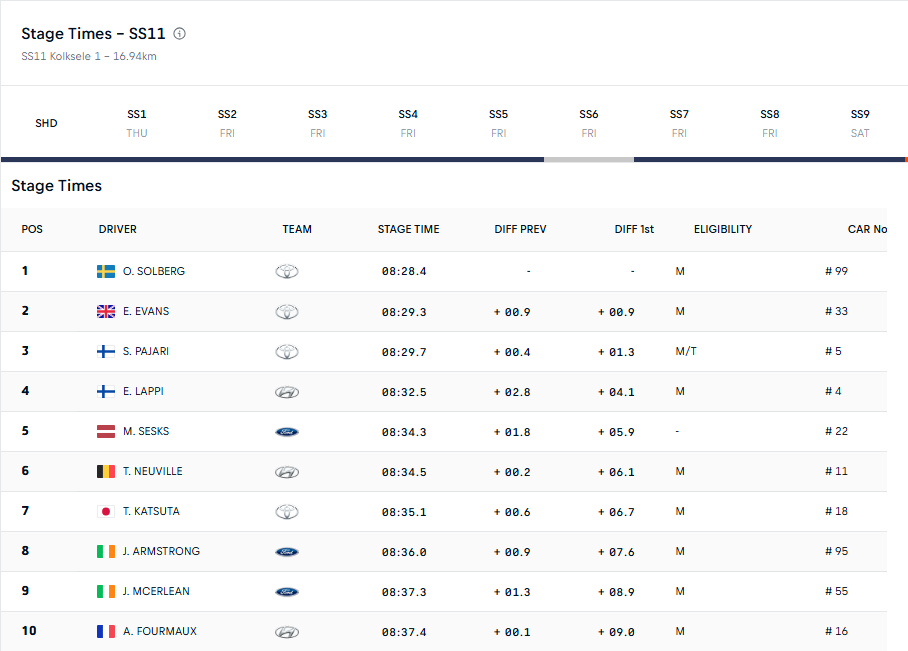Click the DIFF 1st column header

point(634,229)
